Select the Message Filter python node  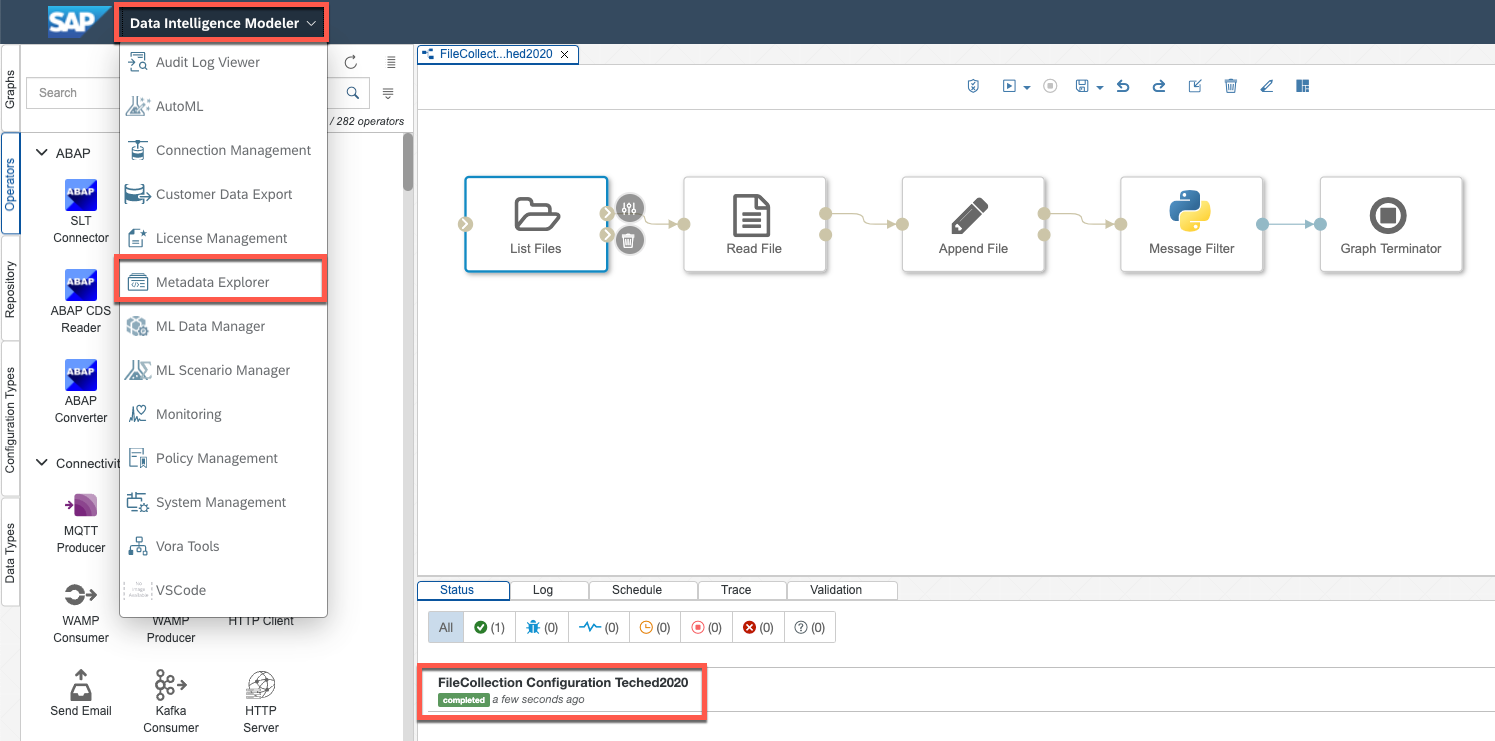point(1191,224)
